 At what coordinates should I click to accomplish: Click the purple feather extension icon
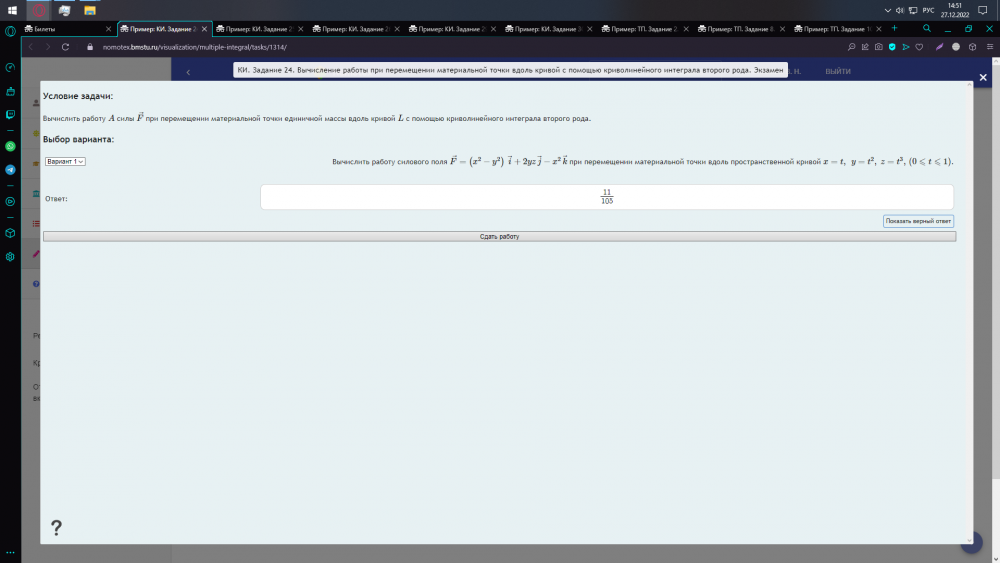pos(939,47)
